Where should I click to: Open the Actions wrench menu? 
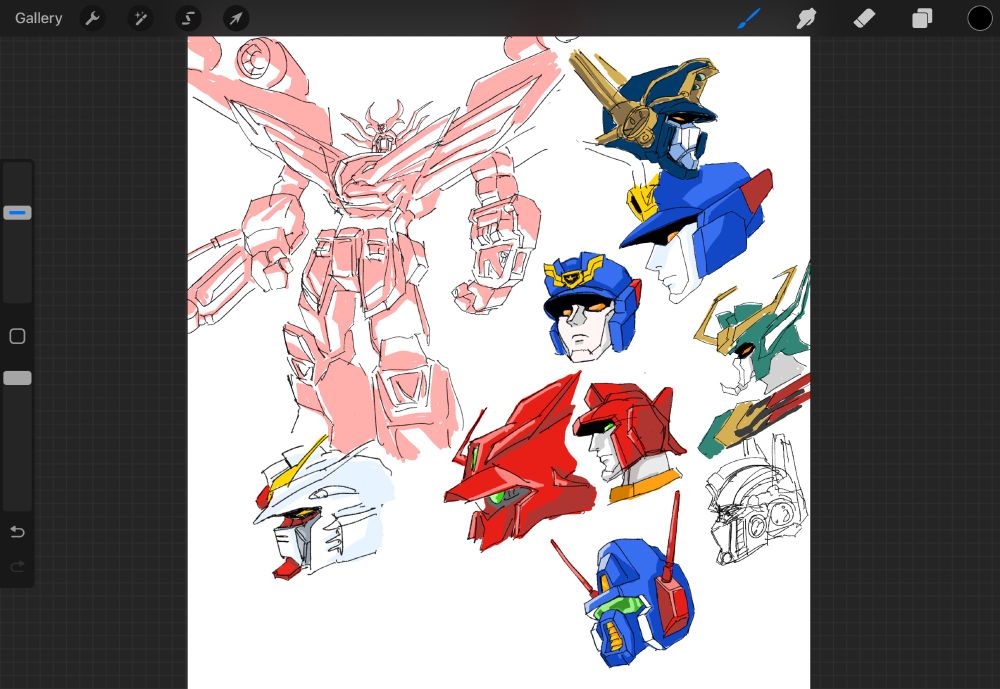92,19
